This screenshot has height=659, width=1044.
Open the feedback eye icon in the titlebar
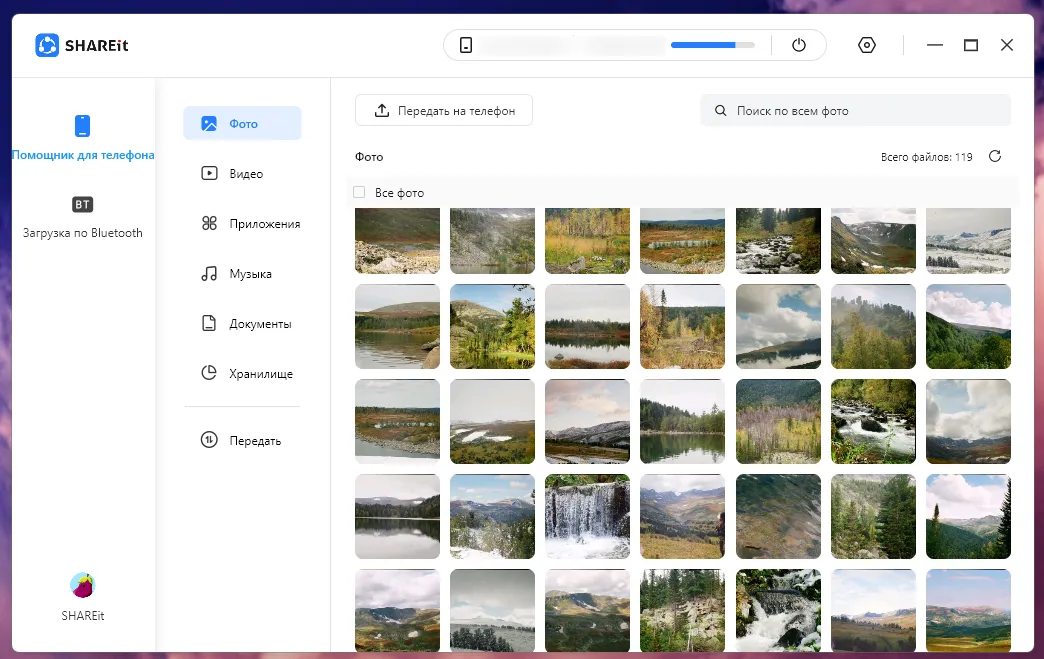point(866,44)
